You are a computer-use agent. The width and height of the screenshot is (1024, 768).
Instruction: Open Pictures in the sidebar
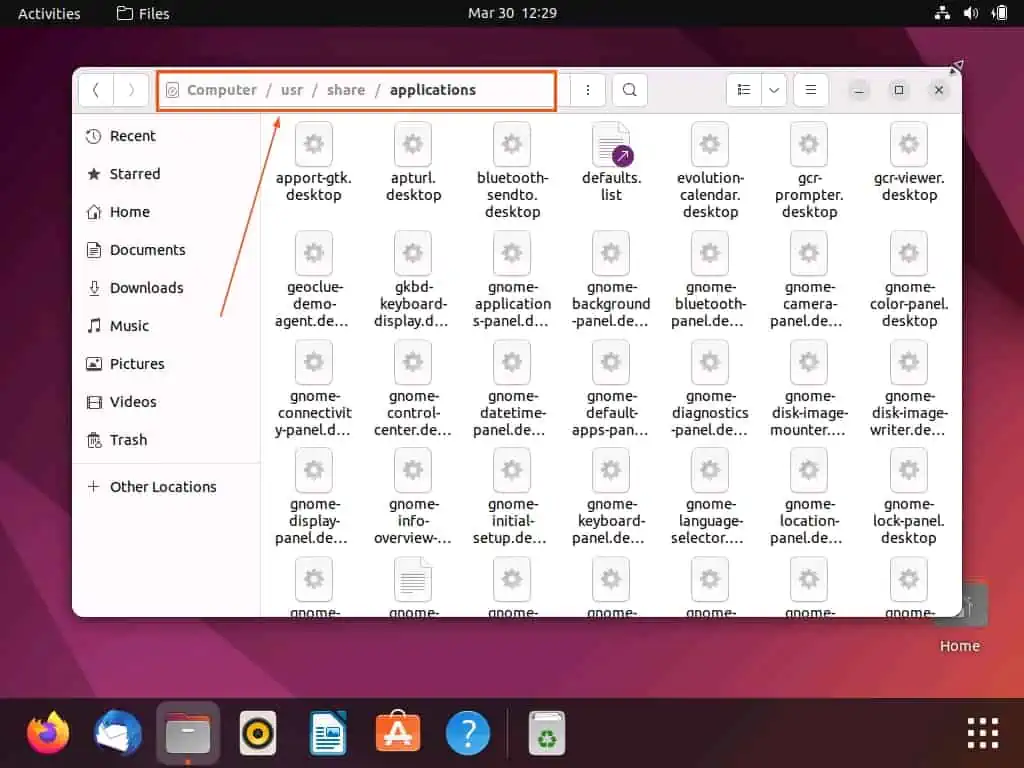(x=167, y=364)
